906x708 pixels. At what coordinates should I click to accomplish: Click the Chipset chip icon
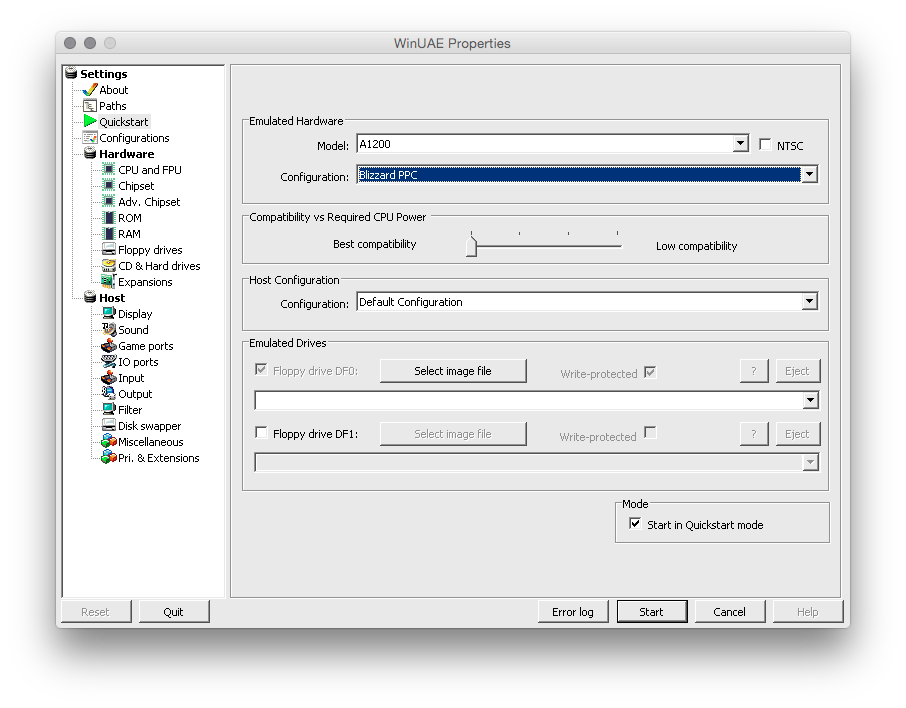click(108, 186)
